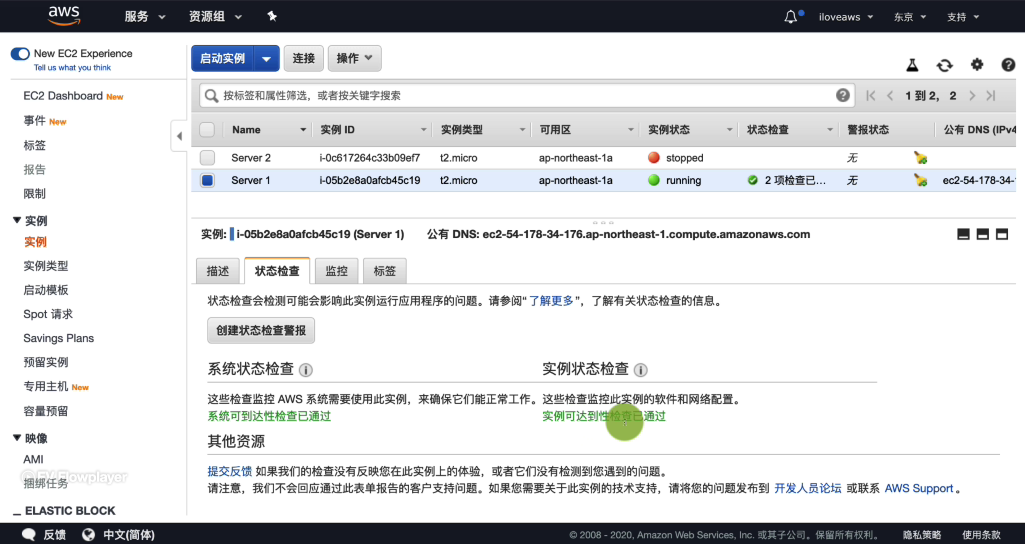Open 启动模板 in sidebar
Screen dimensions: 1025x544
click(x=46, y=290)
